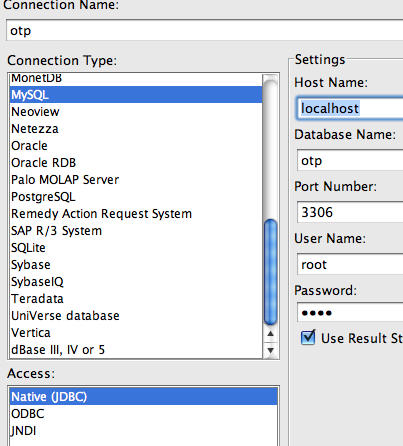403x446 pixels.
Task: Click the Password field
Action: click(350, 312)
